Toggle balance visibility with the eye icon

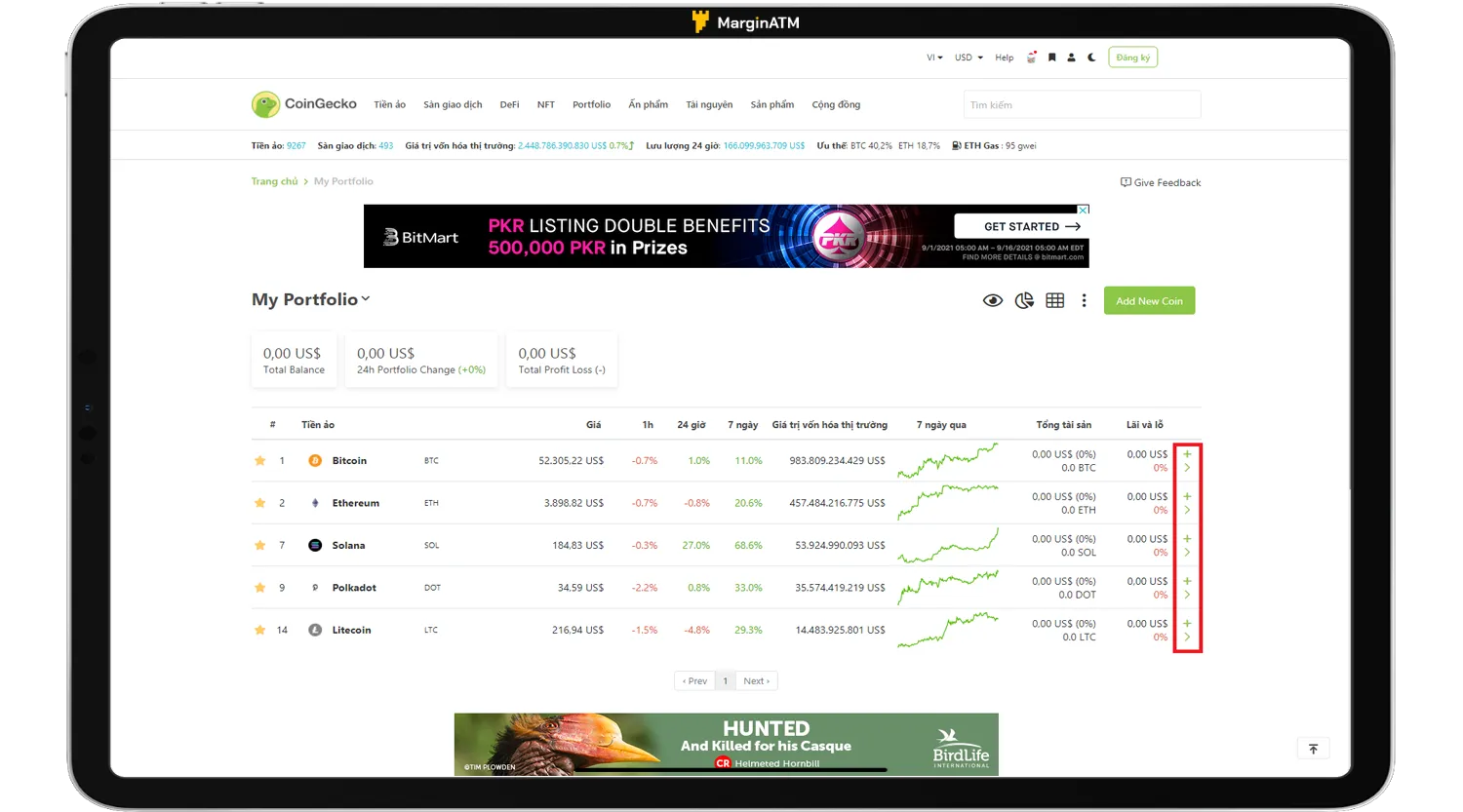993,300
